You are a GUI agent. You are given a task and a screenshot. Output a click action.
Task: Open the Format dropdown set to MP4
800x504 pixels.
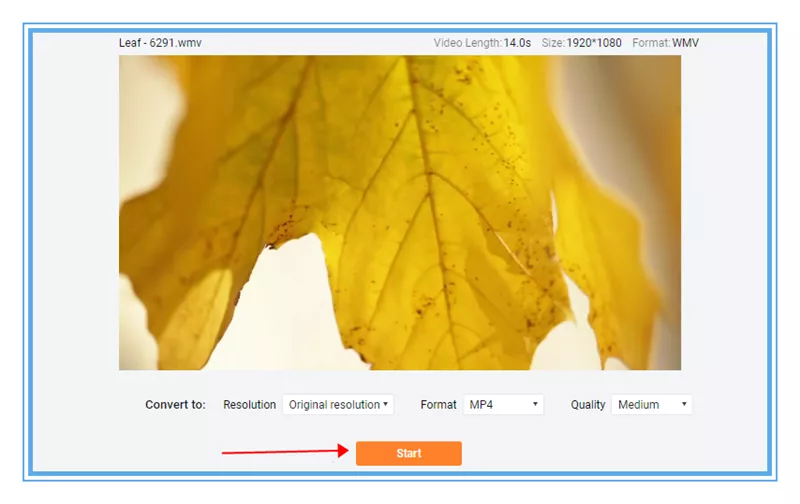pyautogui.click(x=503, y=405)
